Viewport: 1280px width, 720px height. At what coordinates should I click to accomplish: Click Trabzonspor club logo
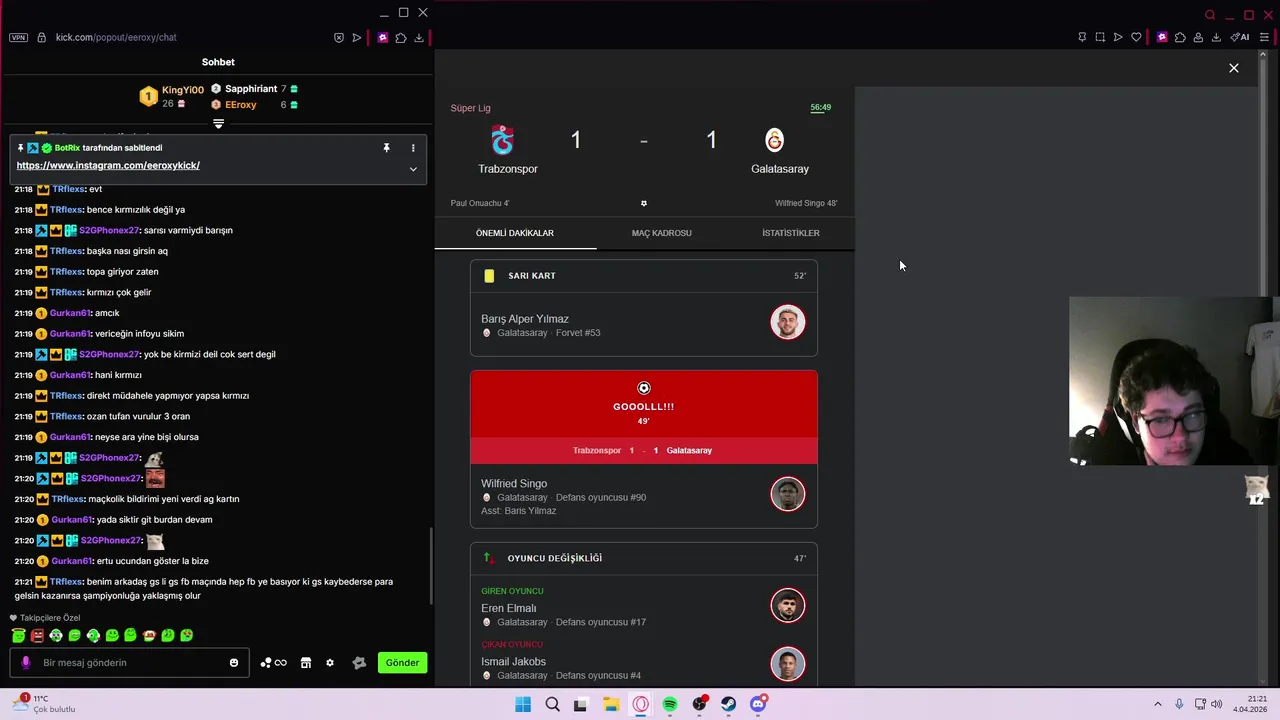click(503, 140)
